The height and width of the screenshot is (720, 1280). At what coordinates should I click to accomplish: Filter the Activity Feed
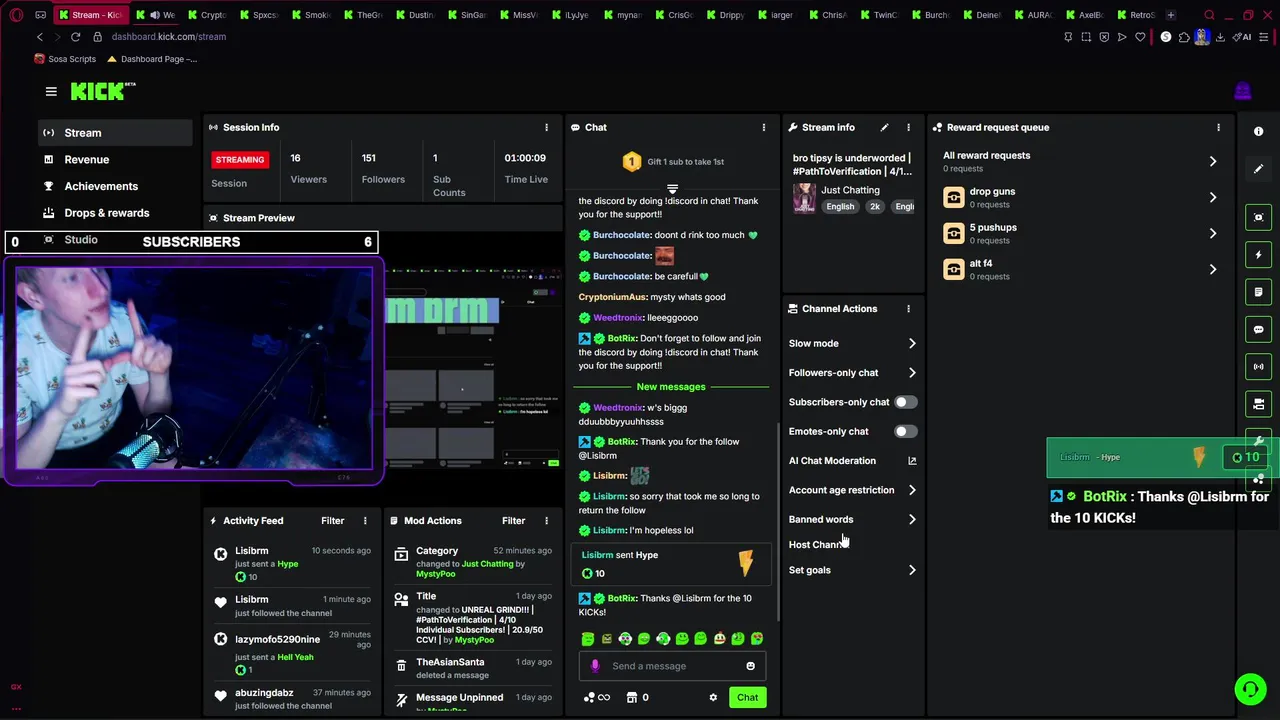click(x=332, y=521)
